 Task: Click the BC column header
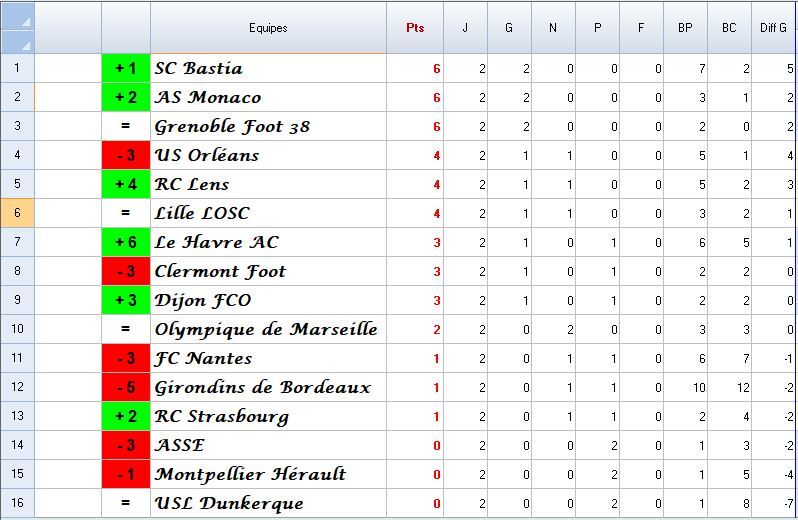(x=729, y=28)
